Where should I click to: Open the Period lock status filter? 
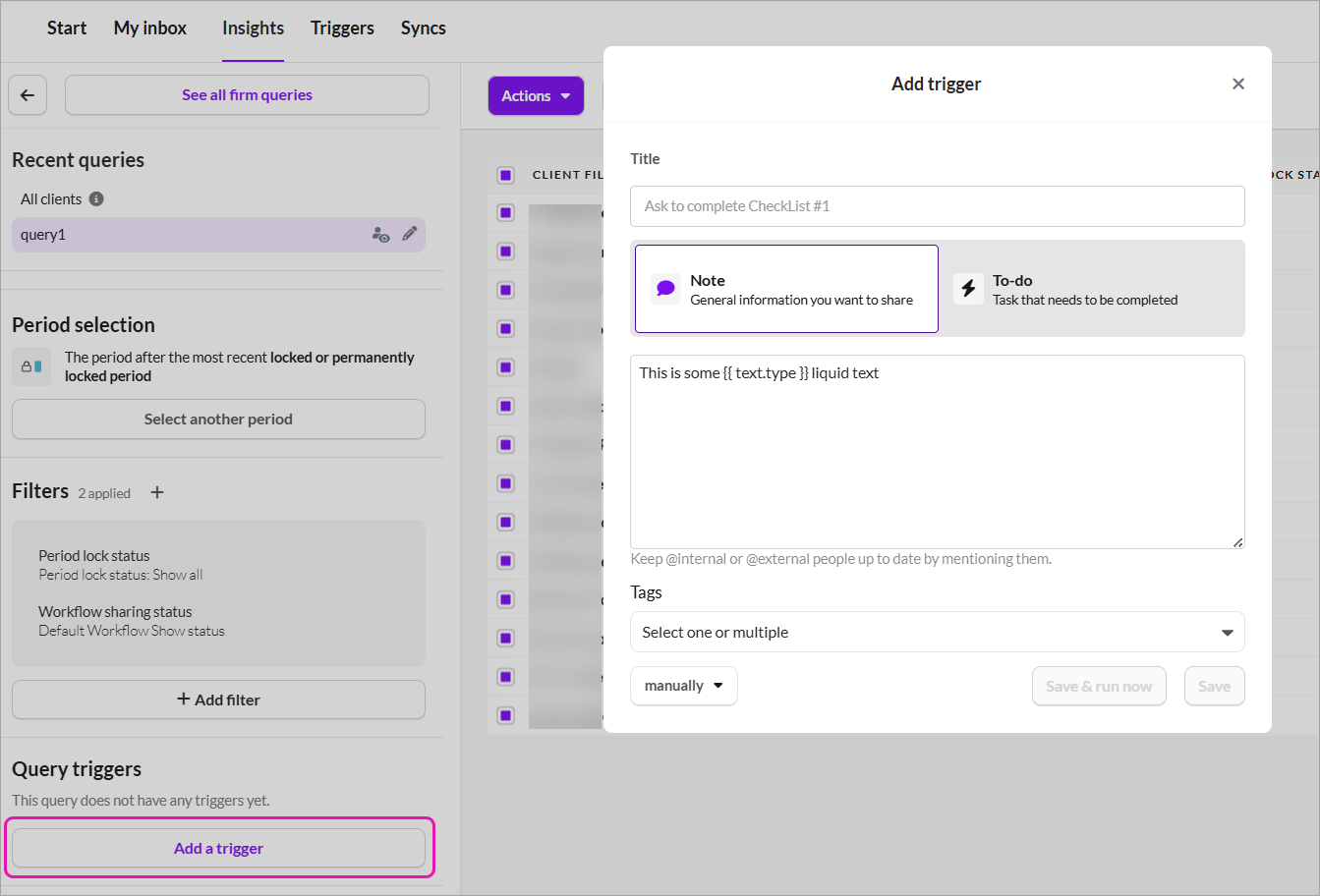point(121,565)
